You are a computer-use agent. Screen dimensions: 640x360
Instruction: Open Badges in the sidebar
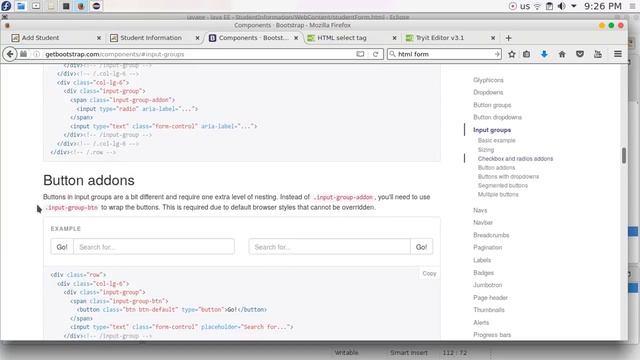pos(484,273)
